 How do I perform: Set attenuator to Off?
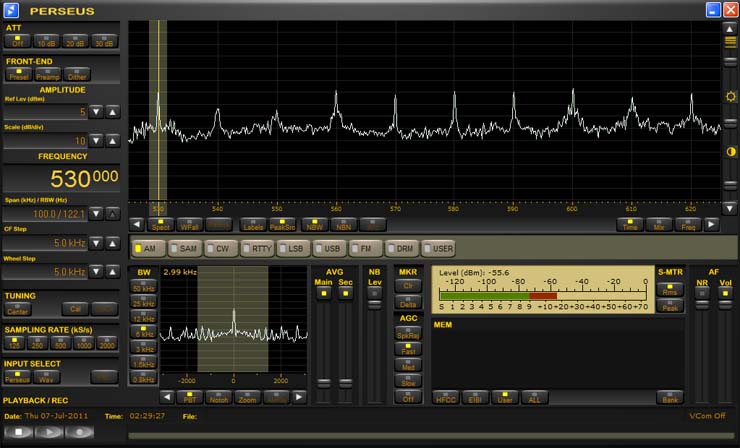(17, 41)
